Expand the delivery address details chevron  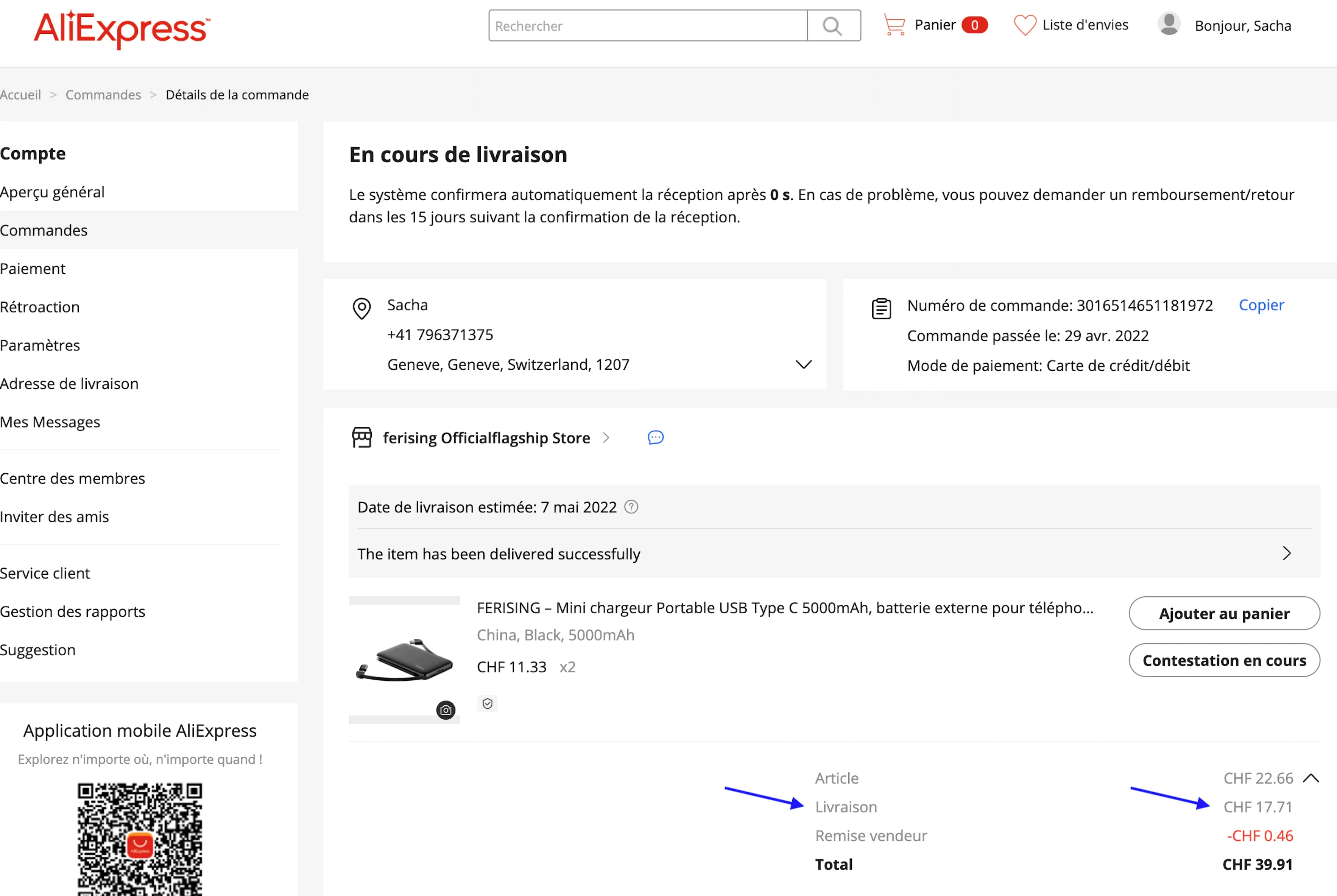804,365
